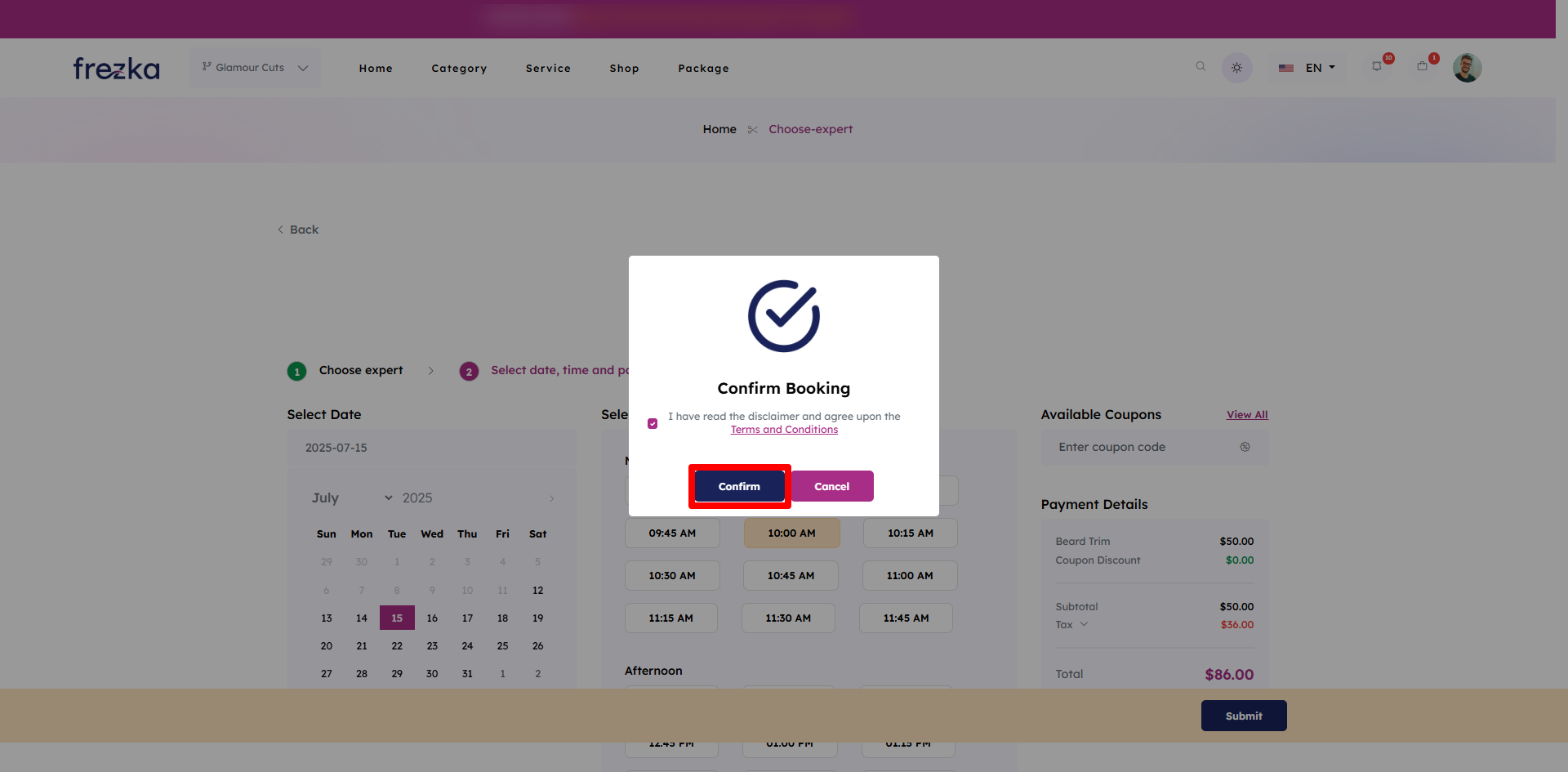Go to next month in calendar
This screenshot has height=772, width=1568.
(552, 498)
